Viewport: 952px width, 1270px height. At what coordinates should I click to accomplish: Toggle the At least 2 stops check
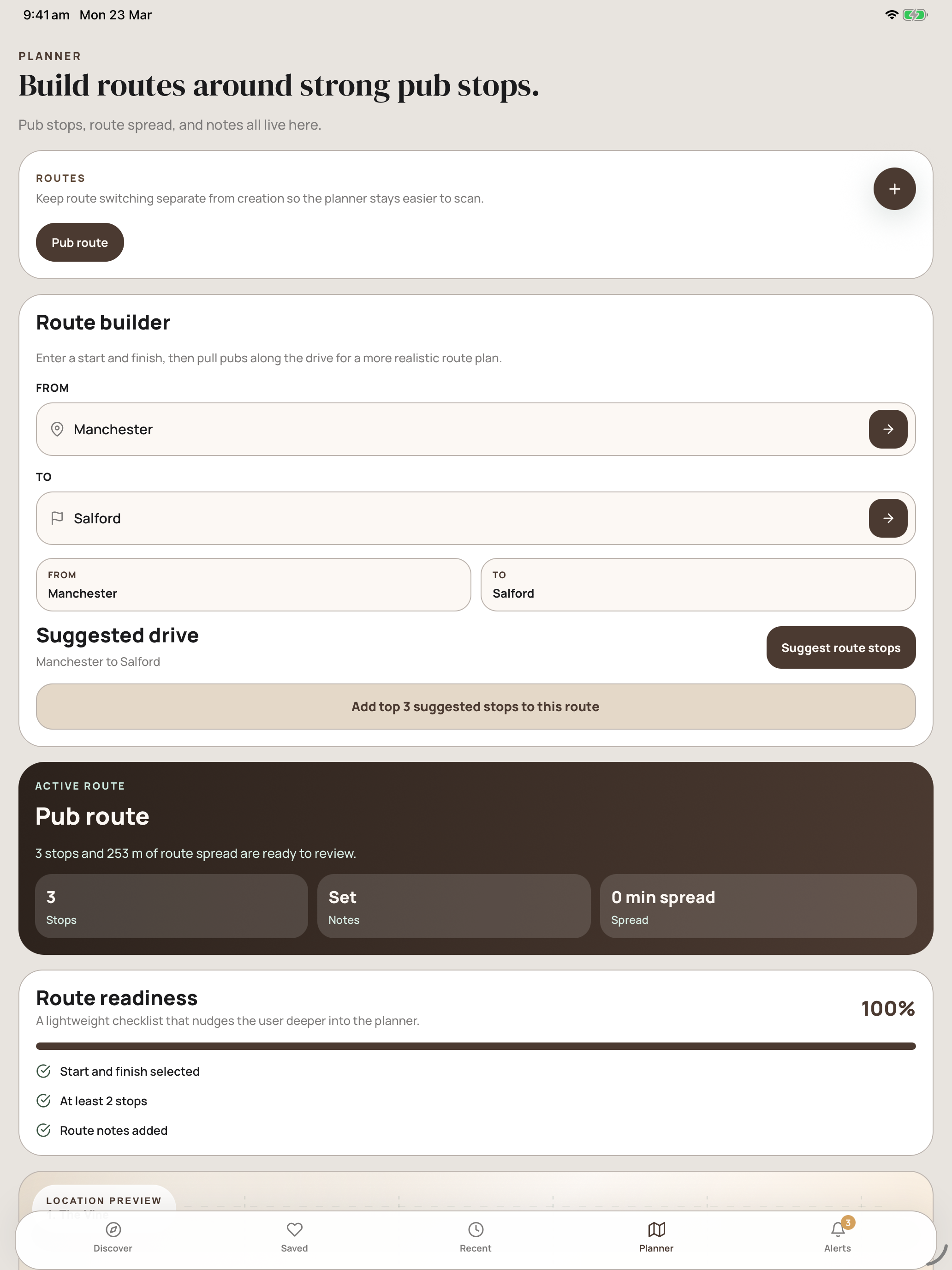tap(44, 1100)
